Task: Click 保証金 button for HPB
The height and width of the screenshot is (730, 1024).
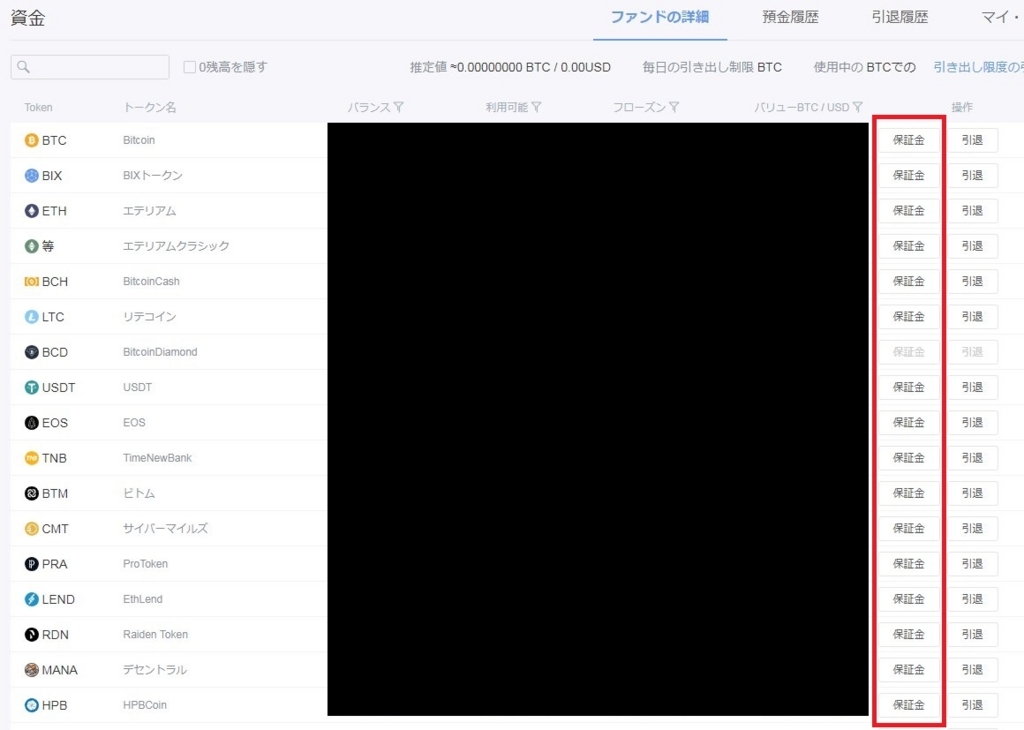Action: (908, 705)
